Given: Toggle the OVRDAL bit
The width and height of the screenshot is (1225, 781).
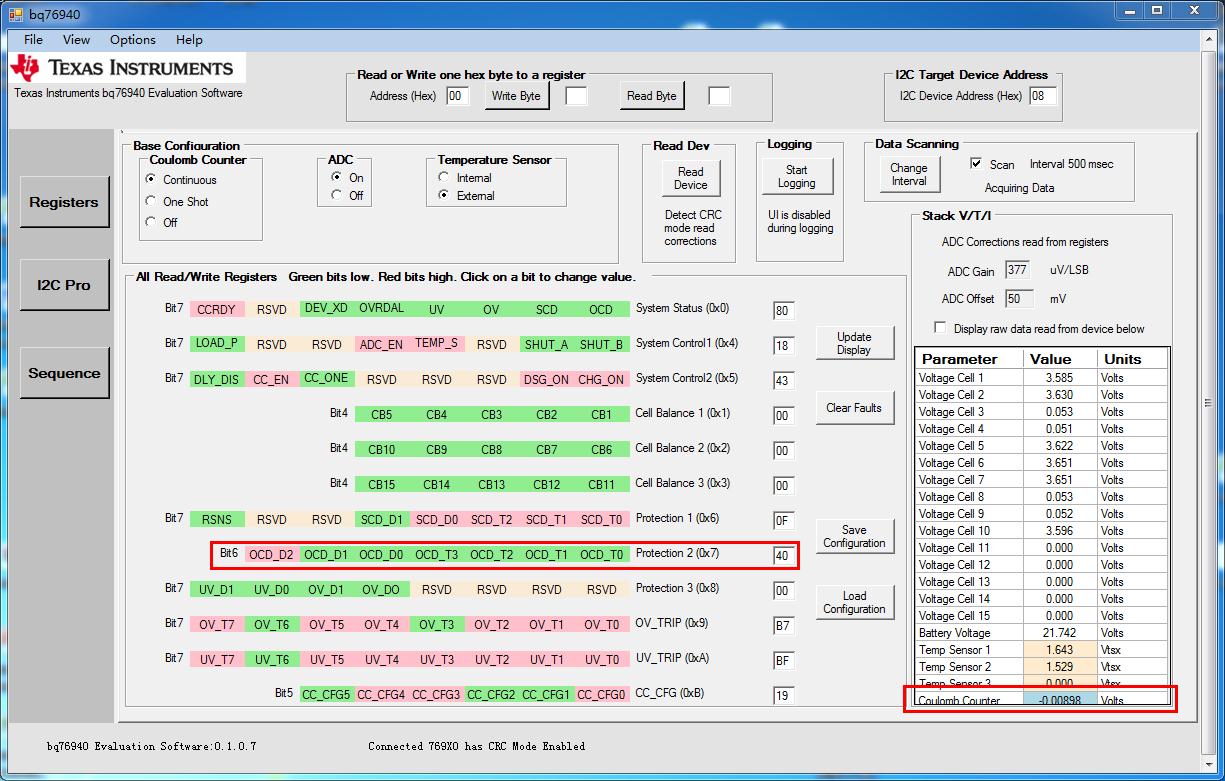Looking at the screenshot, I should tap(382, 309).
